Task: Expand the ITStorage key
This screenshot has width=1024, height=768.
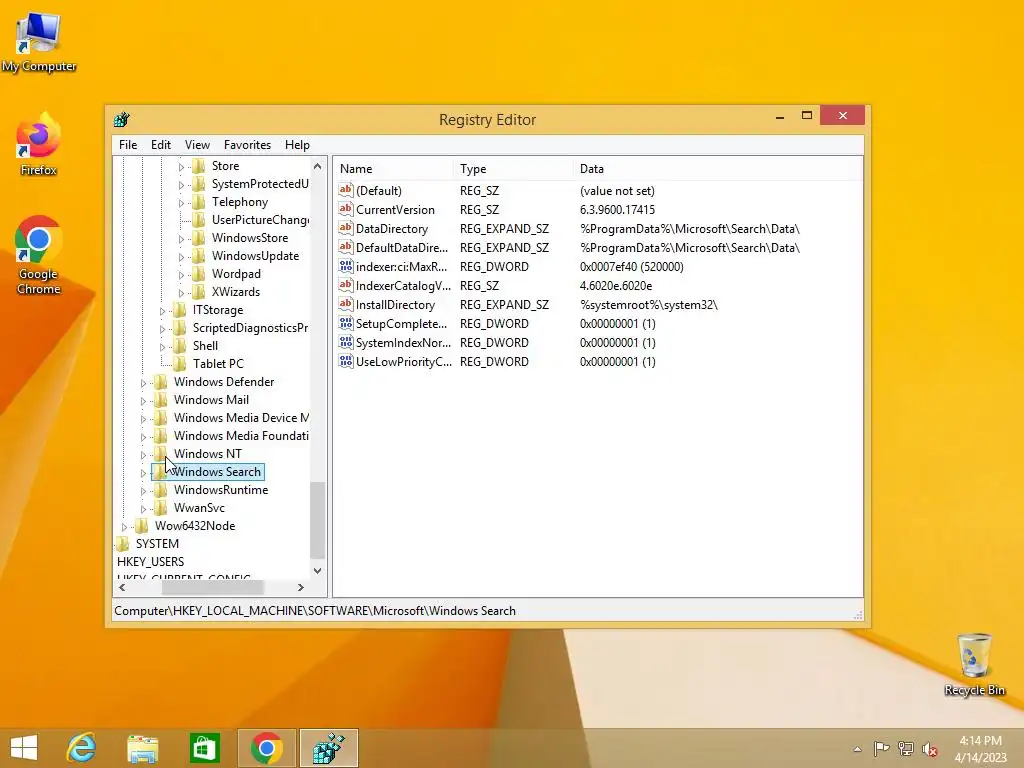Action: 163,311
